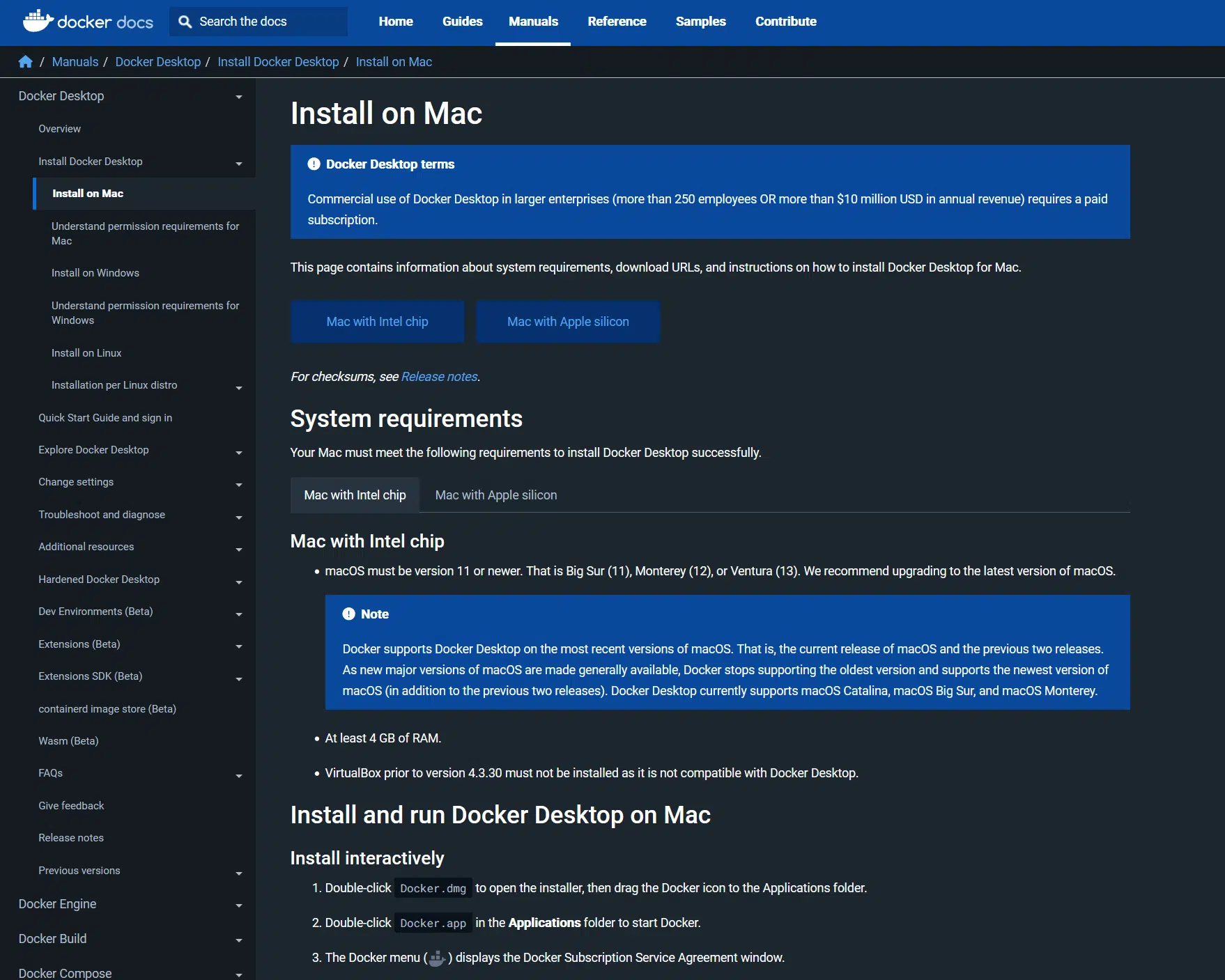Open the Samples nav item
The image size is (1225, 980).
tap(701, 22)
